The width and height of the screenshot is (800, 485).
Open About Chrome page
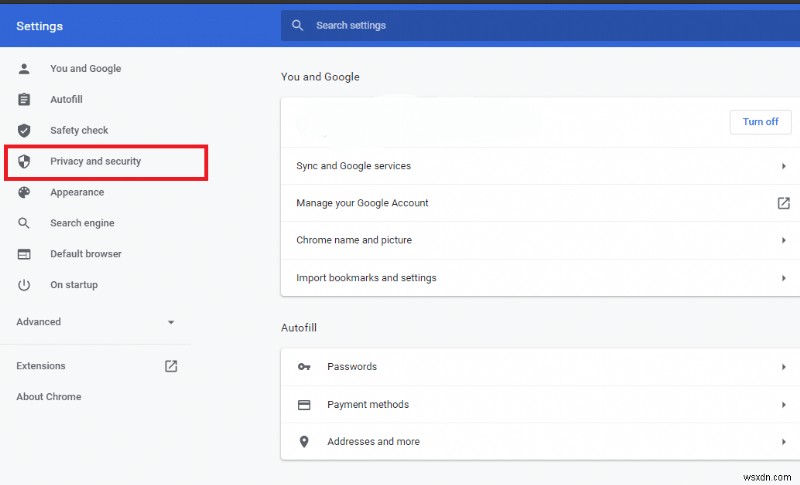coord(49,397)
